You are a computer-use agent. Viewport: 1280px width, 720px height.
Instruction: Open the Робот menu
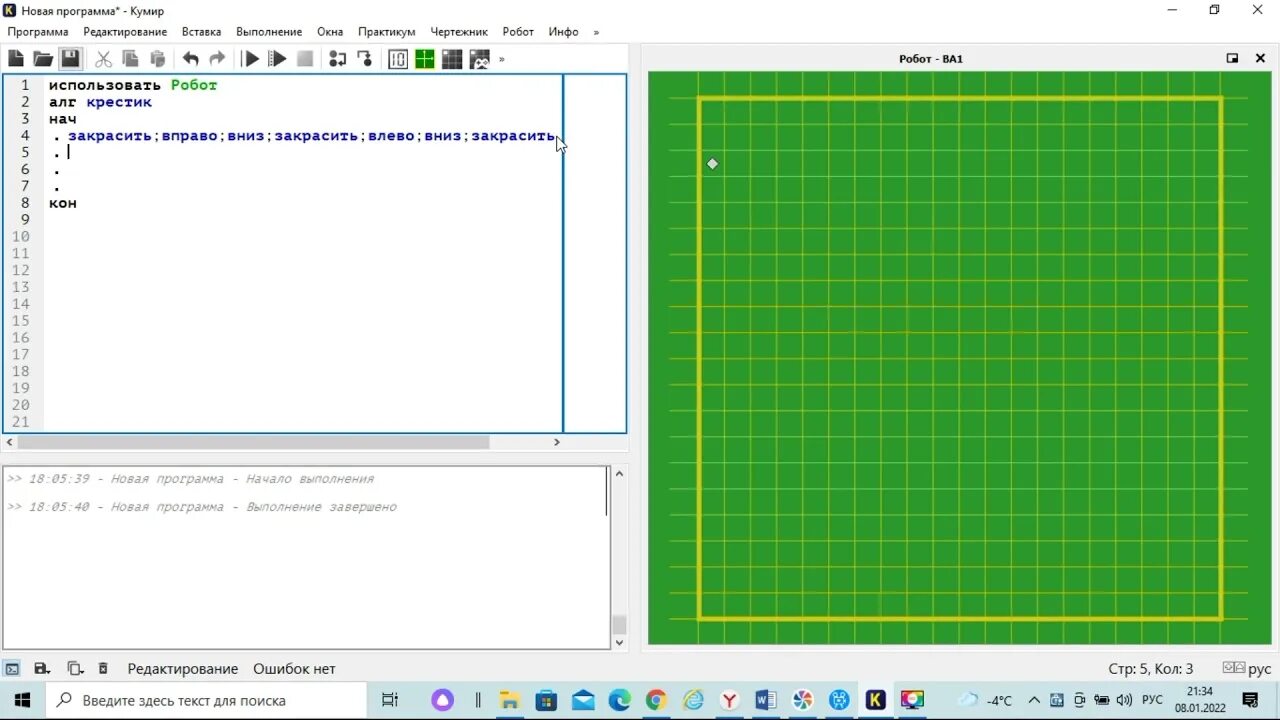point(518,32)
